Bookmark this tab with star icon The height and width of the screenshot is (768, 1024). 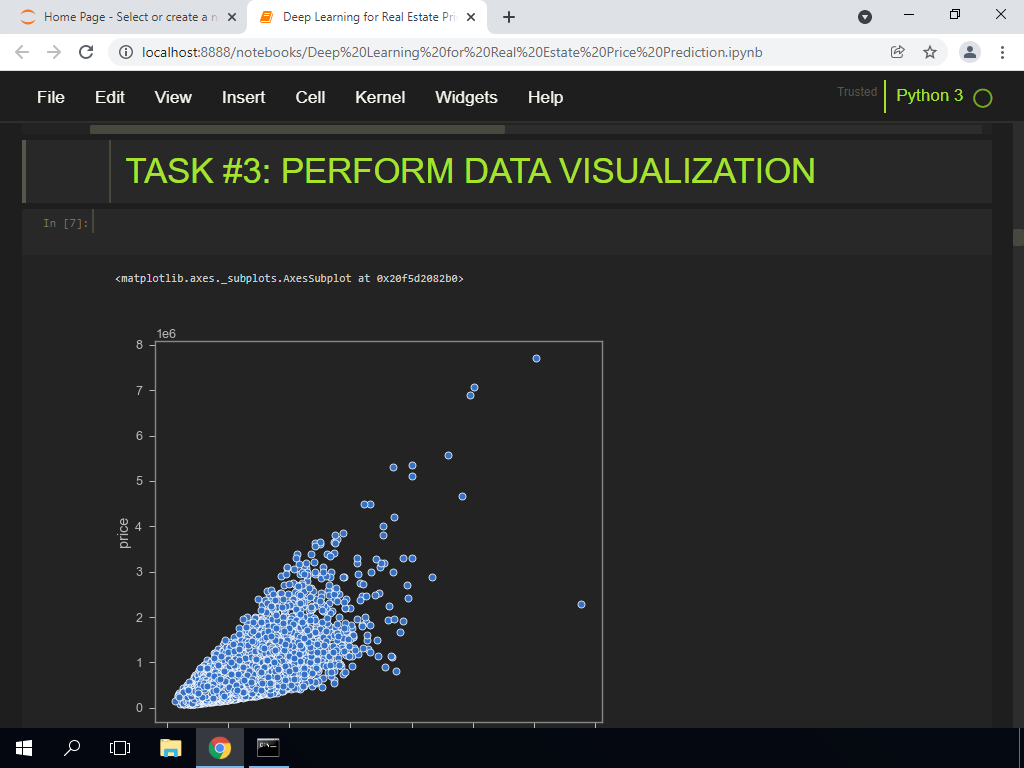coord(930,52)
